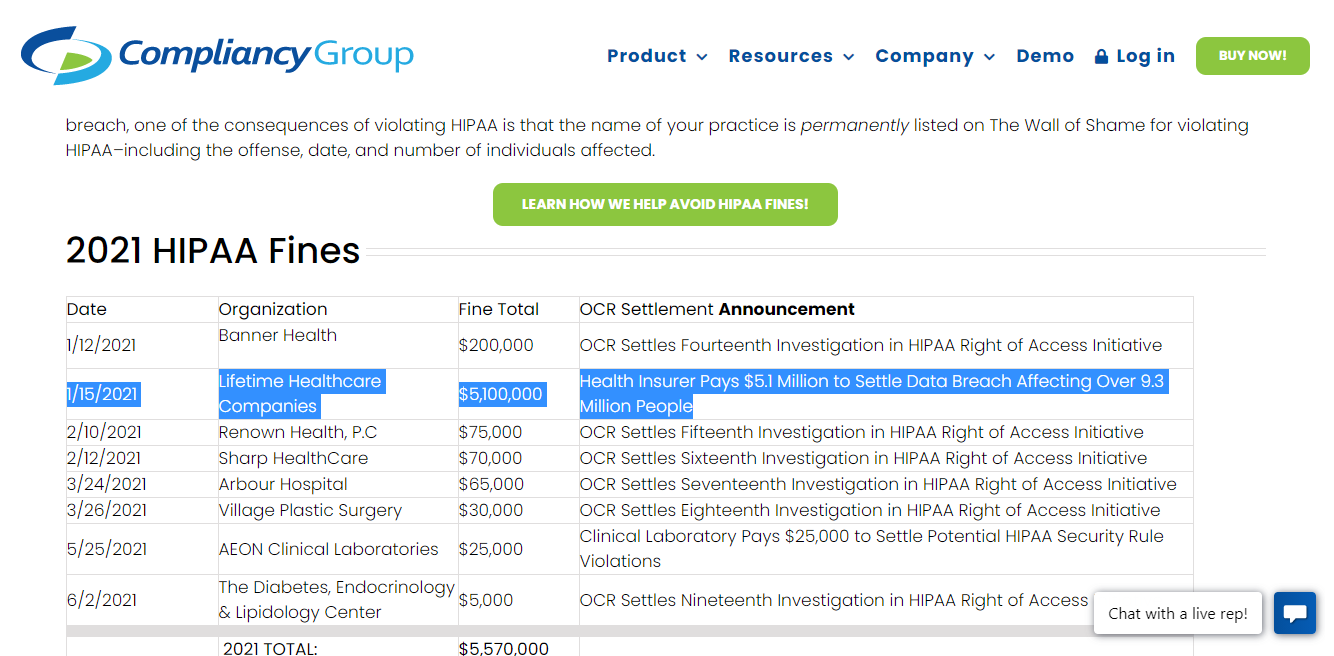Expand the Resources dropdown chevron

pyautogui.click(x=849, y=57)
